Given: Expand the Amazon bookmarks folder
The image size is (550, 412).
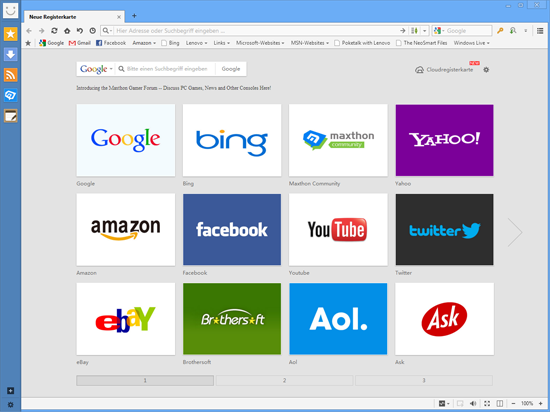Looking at the screenshot, I should coord(144,43).
